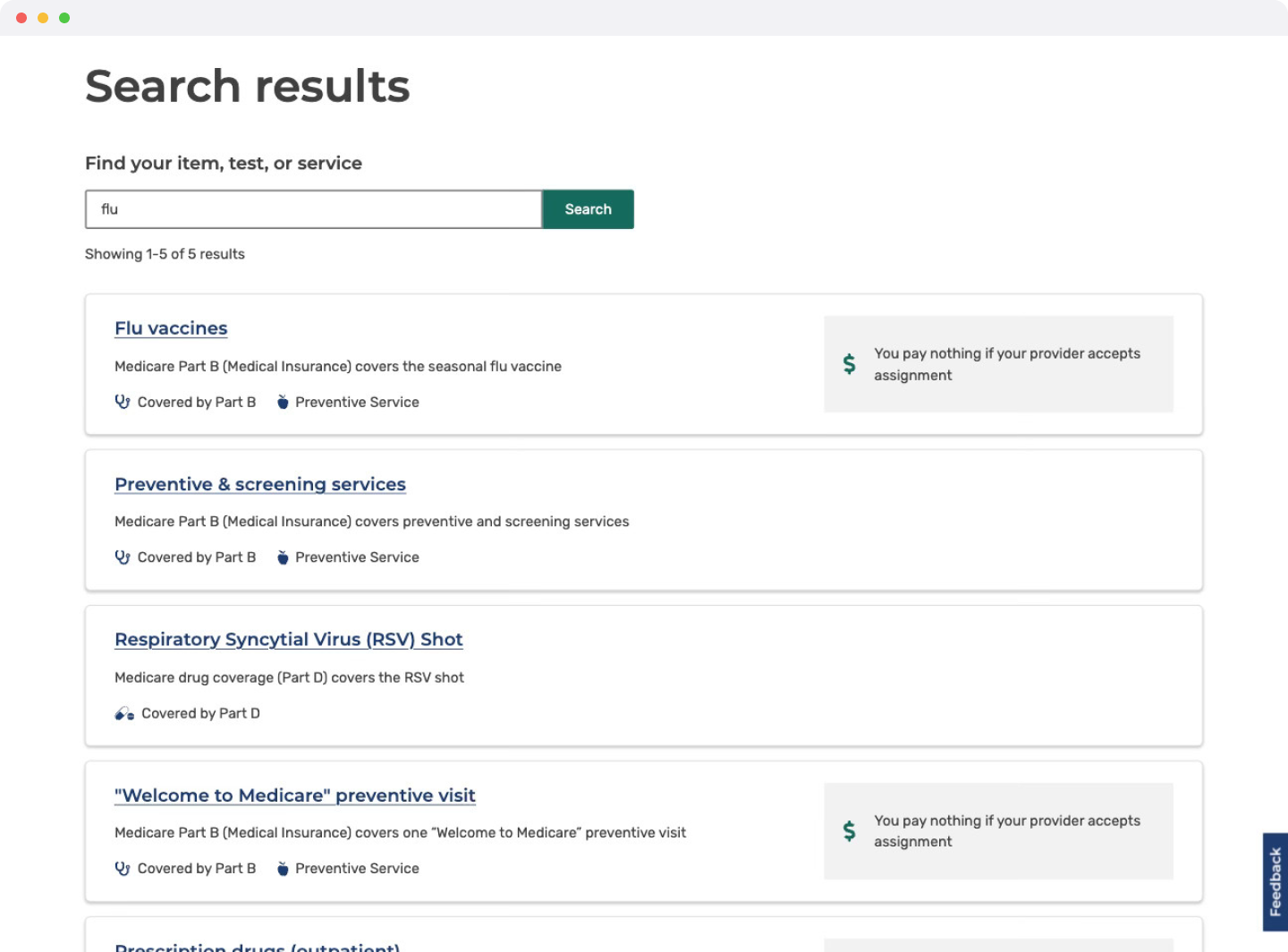
Task: Click dollar icon in Flu vaccines card
Action: (849, 363)
